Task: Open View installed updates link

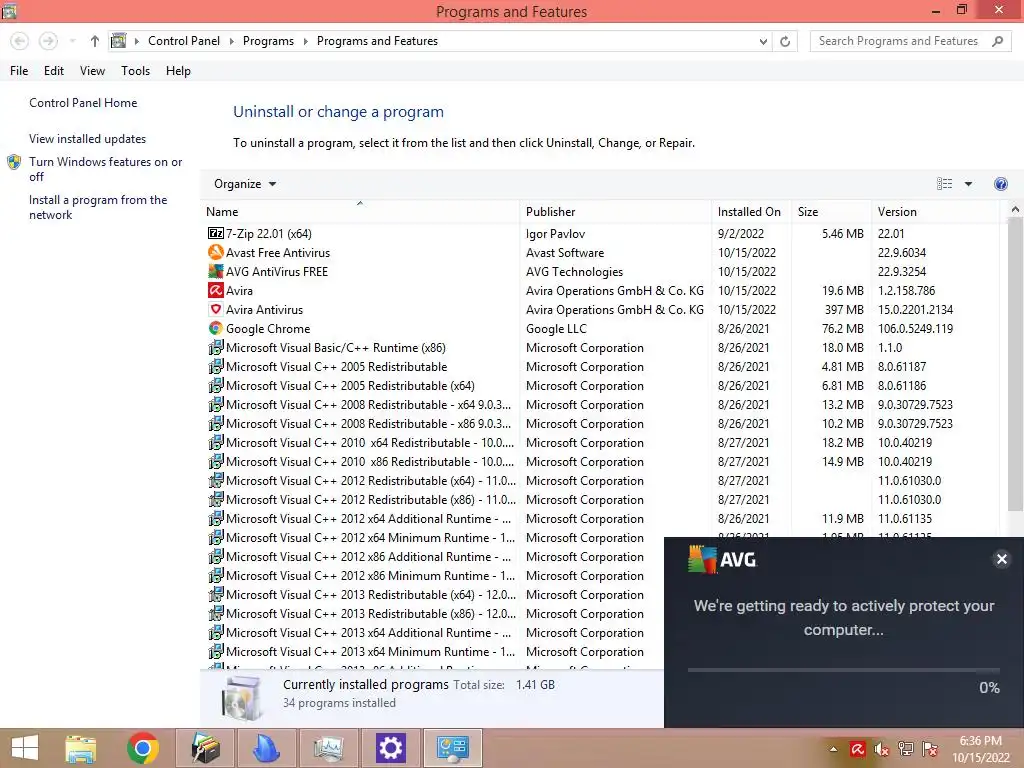Action: click(x=87, y=138)
